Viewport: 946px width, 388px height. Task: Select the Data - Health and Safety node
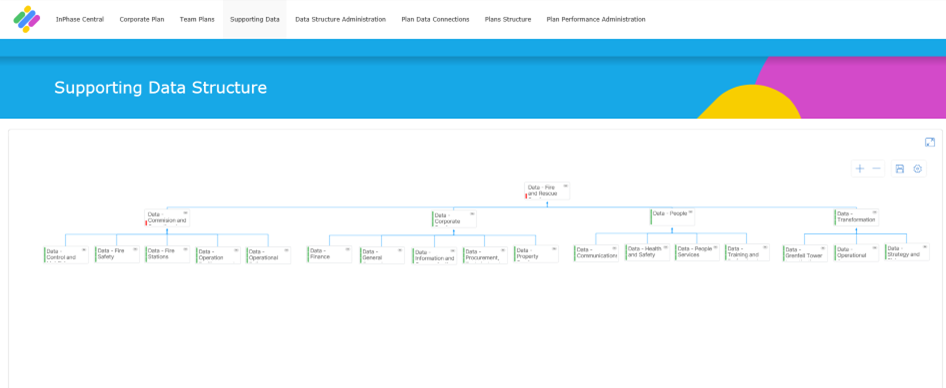[x=647, y=252]
